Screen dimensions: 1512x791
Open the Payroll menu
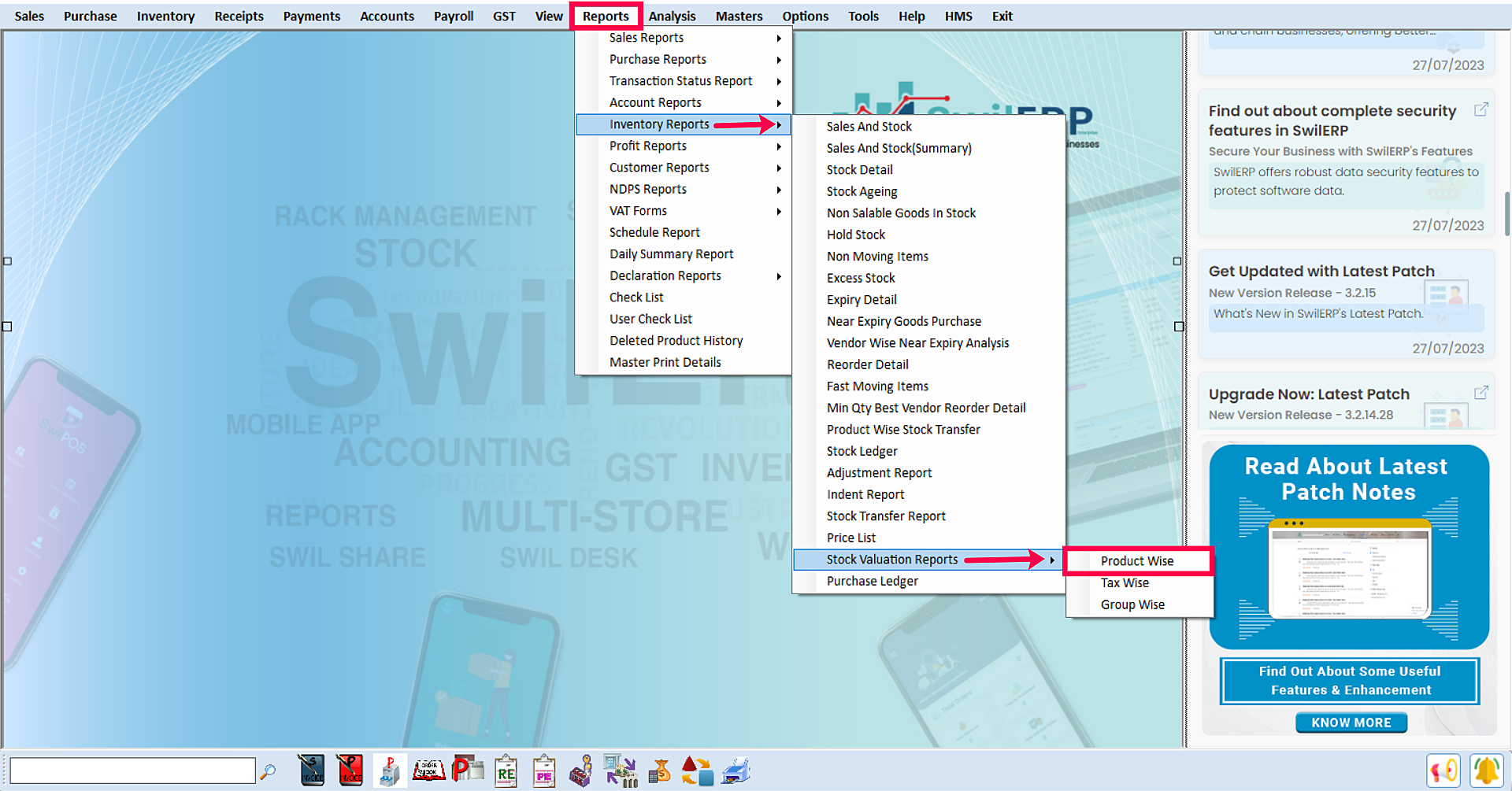tap(454, 16)
